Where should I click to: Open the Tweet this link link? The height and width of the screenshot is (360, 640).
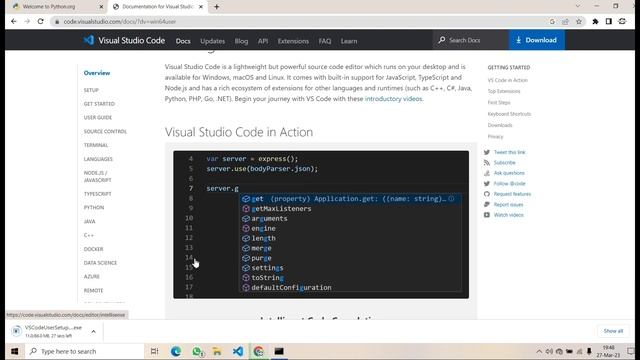pyautogui.click(x=509, y=152)
